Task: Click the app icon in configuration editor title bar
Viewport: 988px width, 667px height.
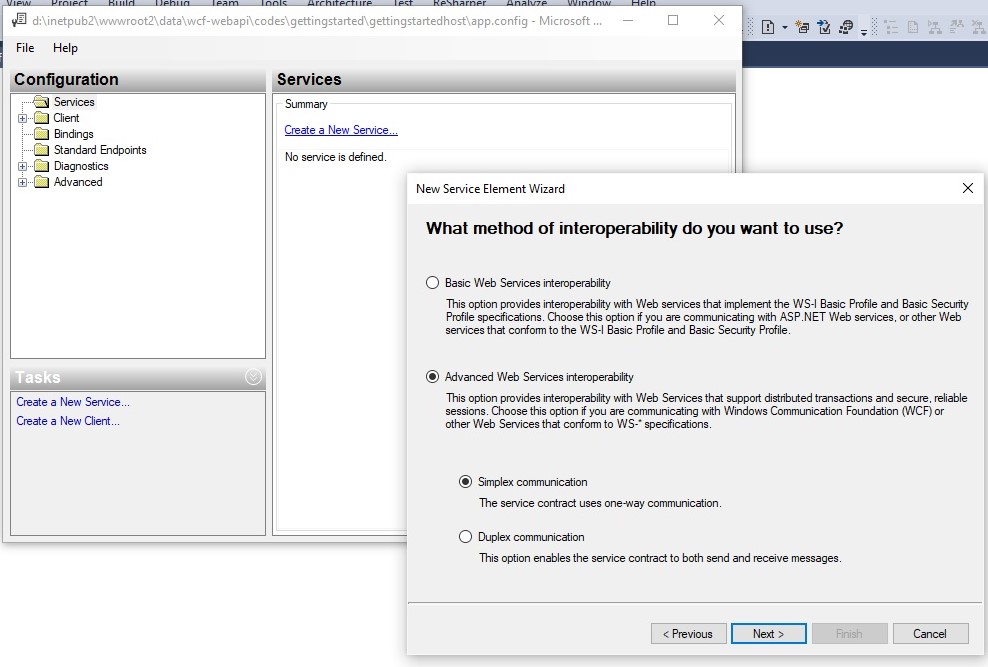Action: click(x=18, y=20)
